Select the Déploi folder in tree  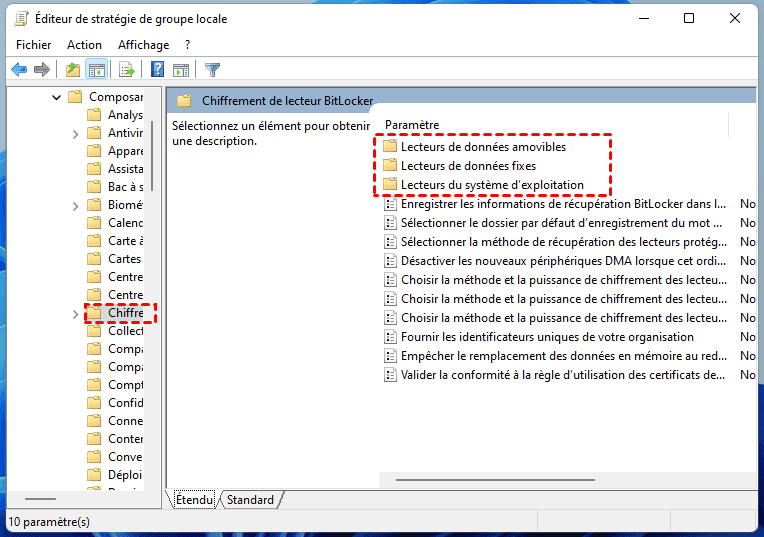[x=115, y=475]
